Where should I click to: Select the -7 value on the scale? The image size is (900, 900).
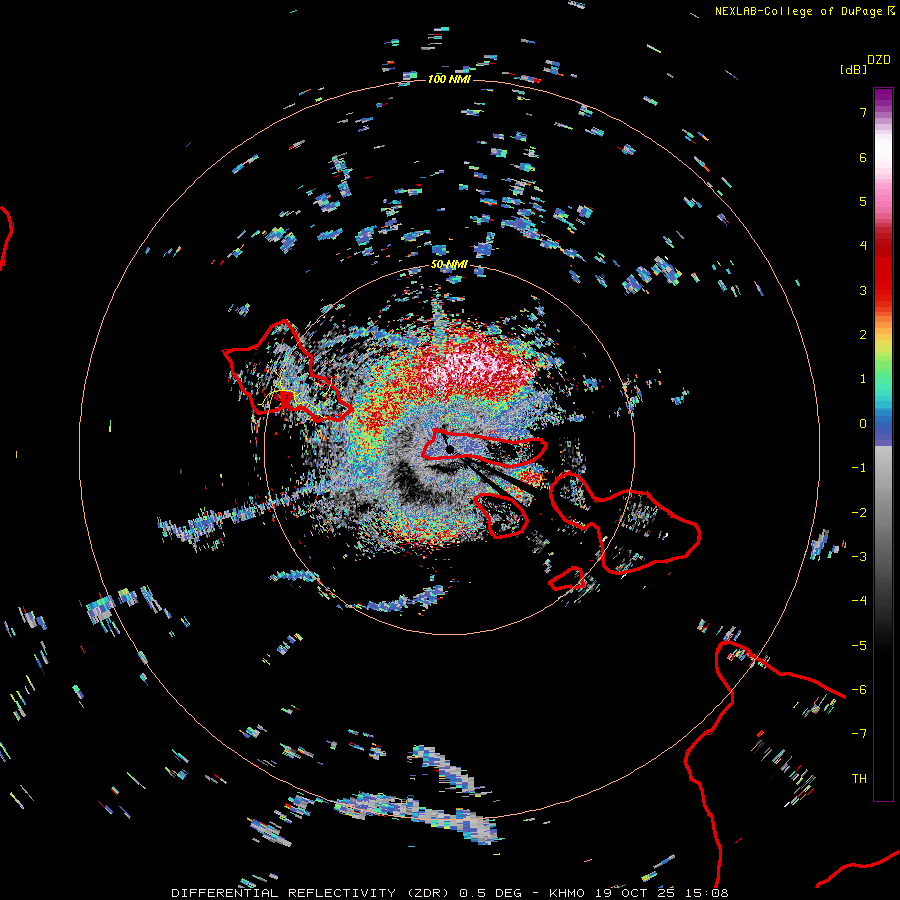[859, 734]
